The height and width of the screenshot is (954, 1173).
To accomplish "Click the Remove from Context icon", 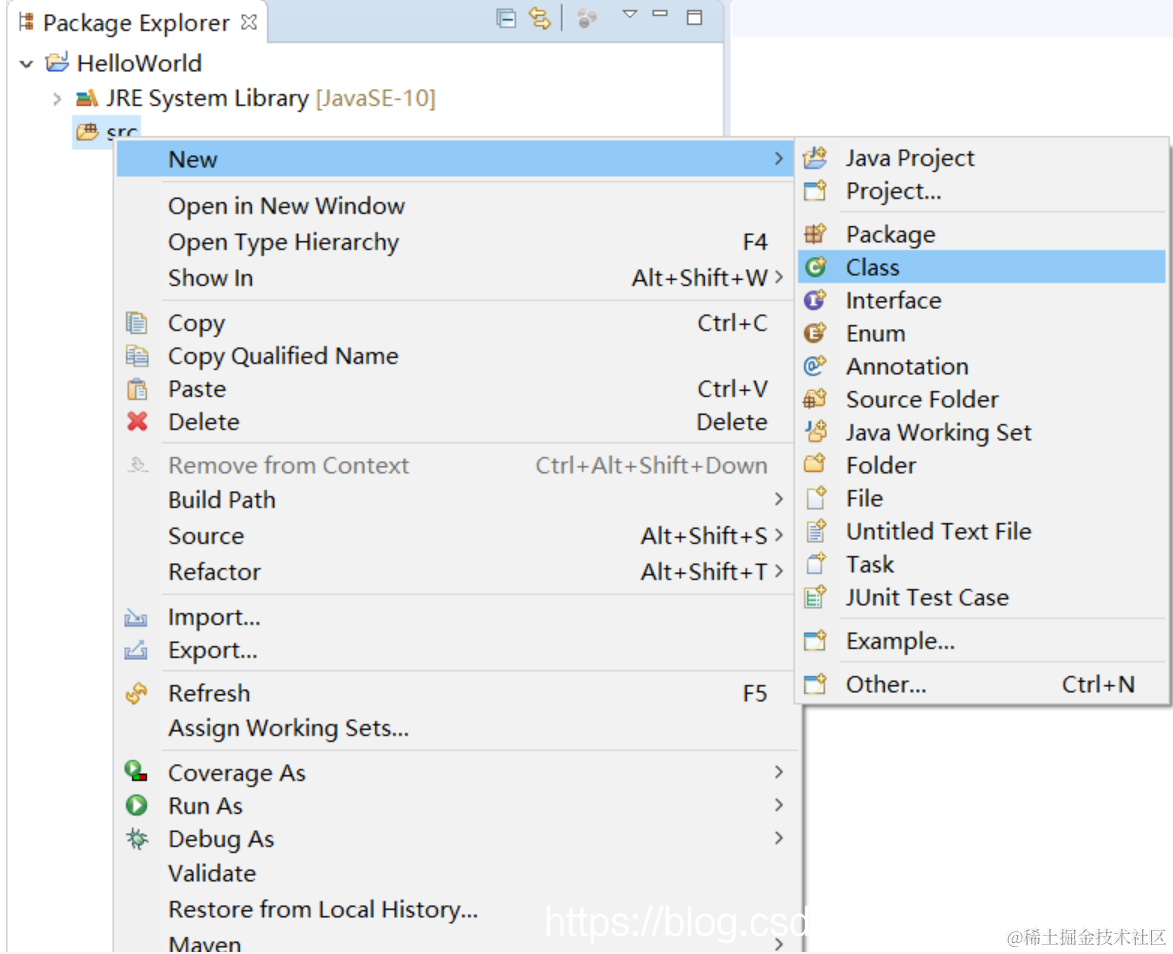I will tap(137, 465).
